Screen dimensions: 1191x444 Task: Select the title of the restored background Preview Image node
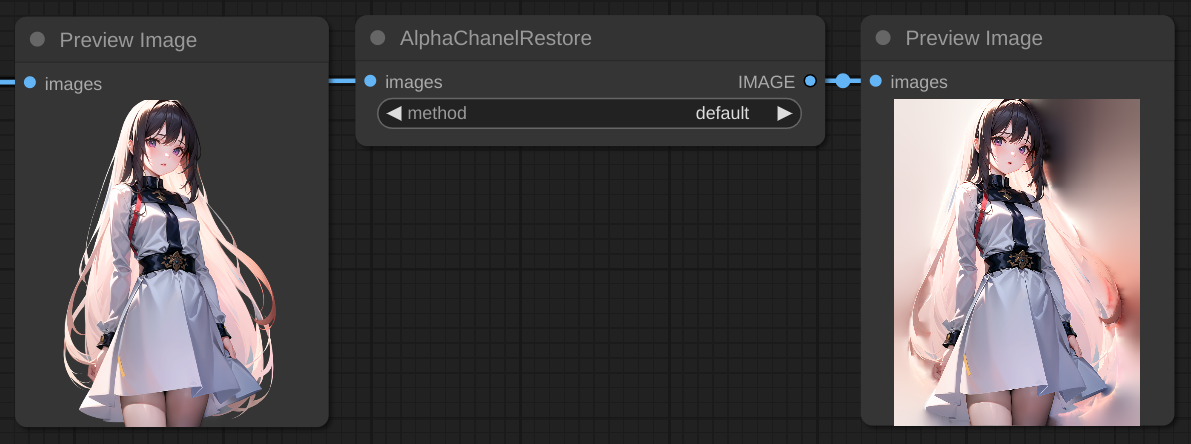click(974, 38)
